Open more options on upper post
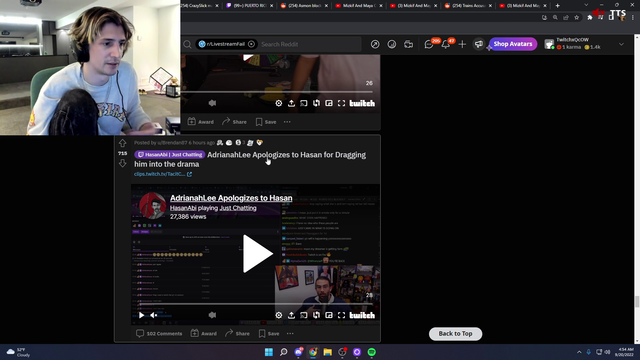The width and height of the screenshot is (640, 360). click(x=287, y=122)
